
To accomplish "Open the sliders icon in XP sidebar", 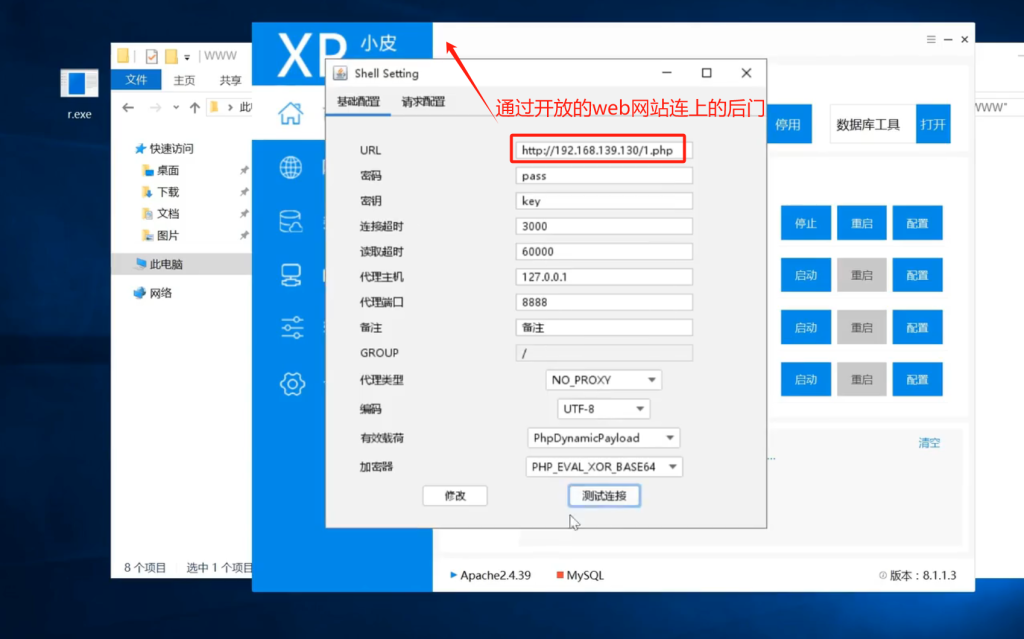I will [292, 327].
